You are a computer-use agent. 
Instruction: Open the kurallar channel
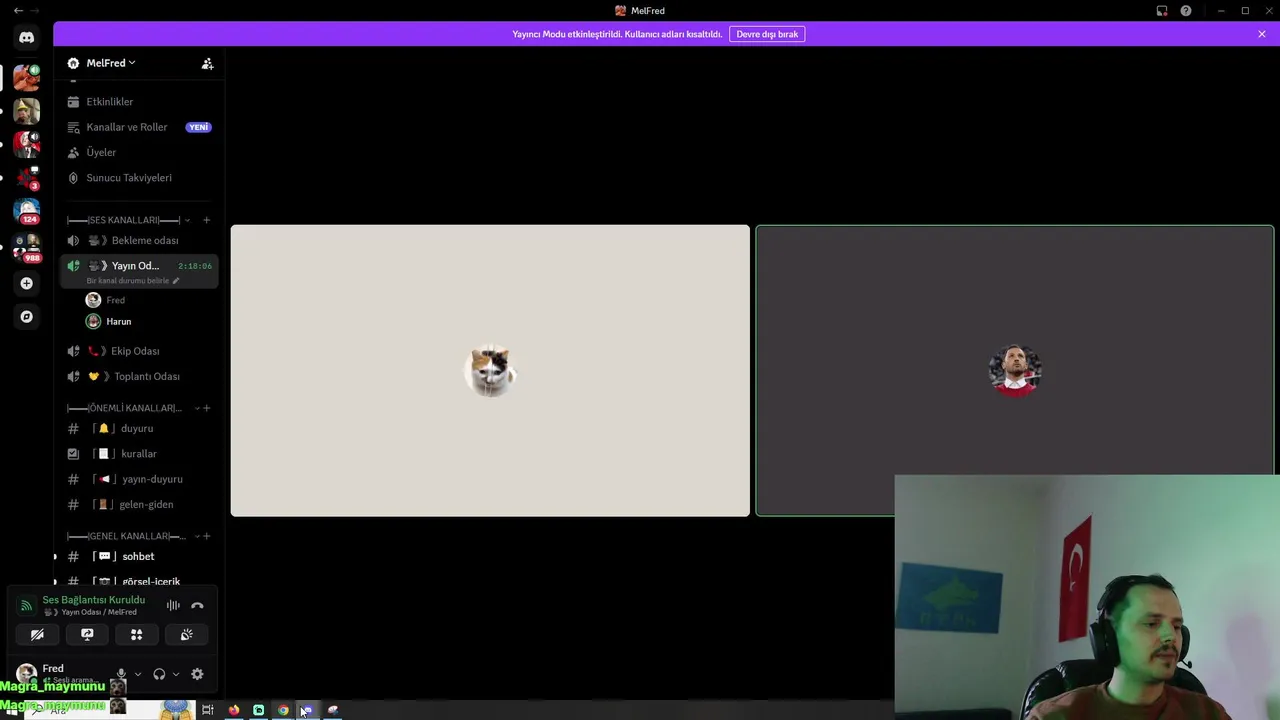pos(139,454)
